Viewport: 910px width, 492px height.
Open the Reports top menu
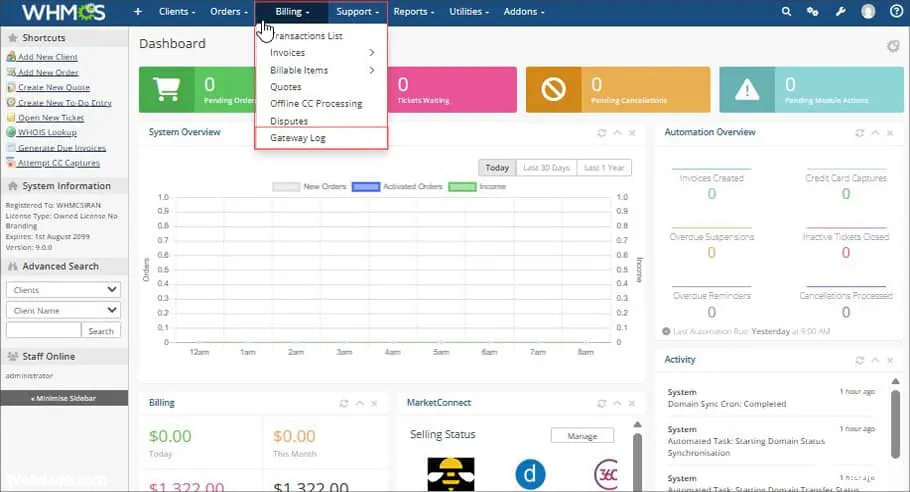coord(414,12)
